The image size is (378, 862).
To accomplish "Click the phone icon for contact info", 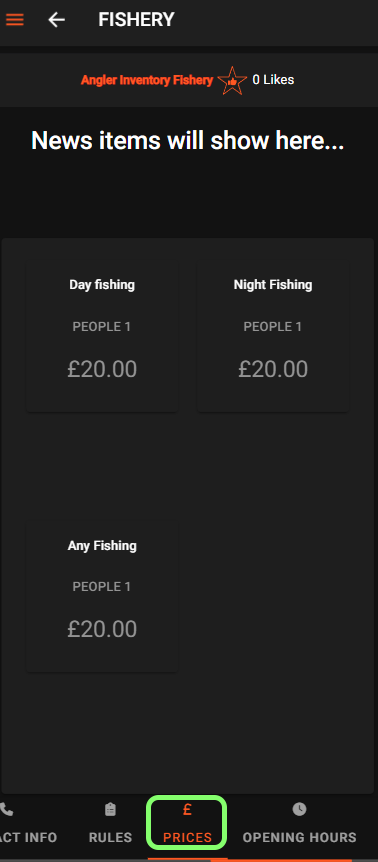I will (x=6, y=810).
